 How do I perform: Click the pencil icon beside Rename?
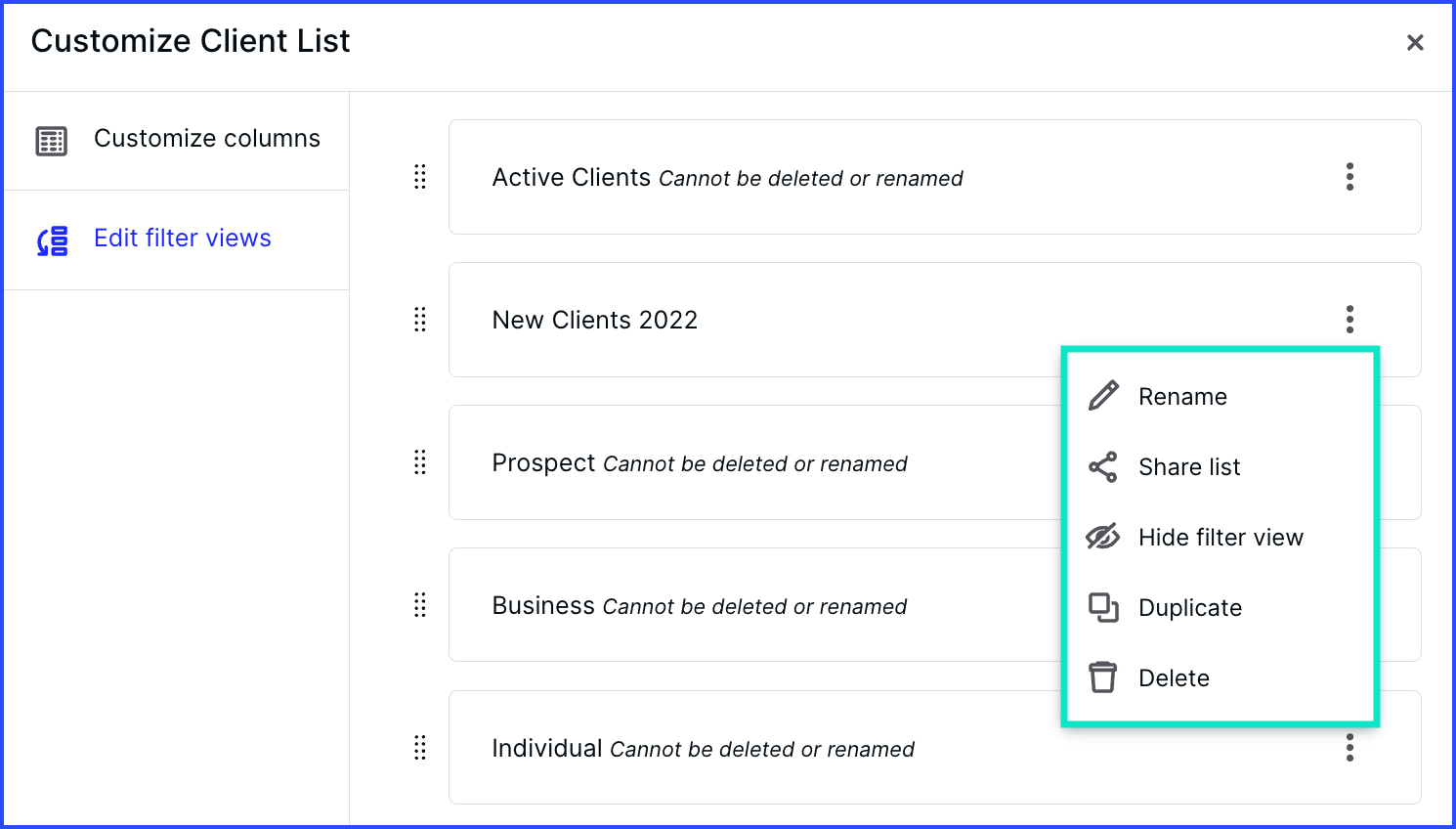tap(1103, 396)
